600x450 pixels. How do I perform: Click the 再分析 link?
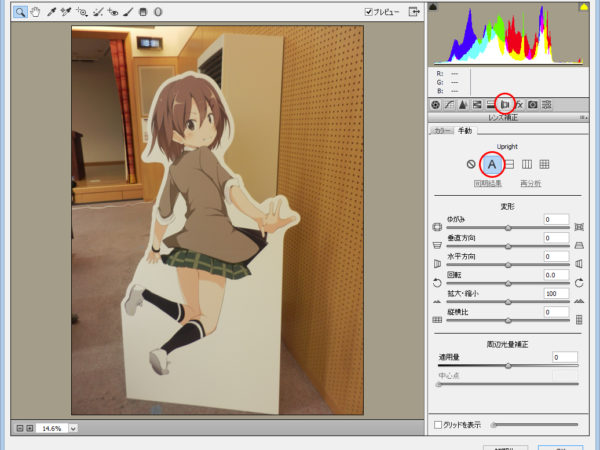point(531,184)
